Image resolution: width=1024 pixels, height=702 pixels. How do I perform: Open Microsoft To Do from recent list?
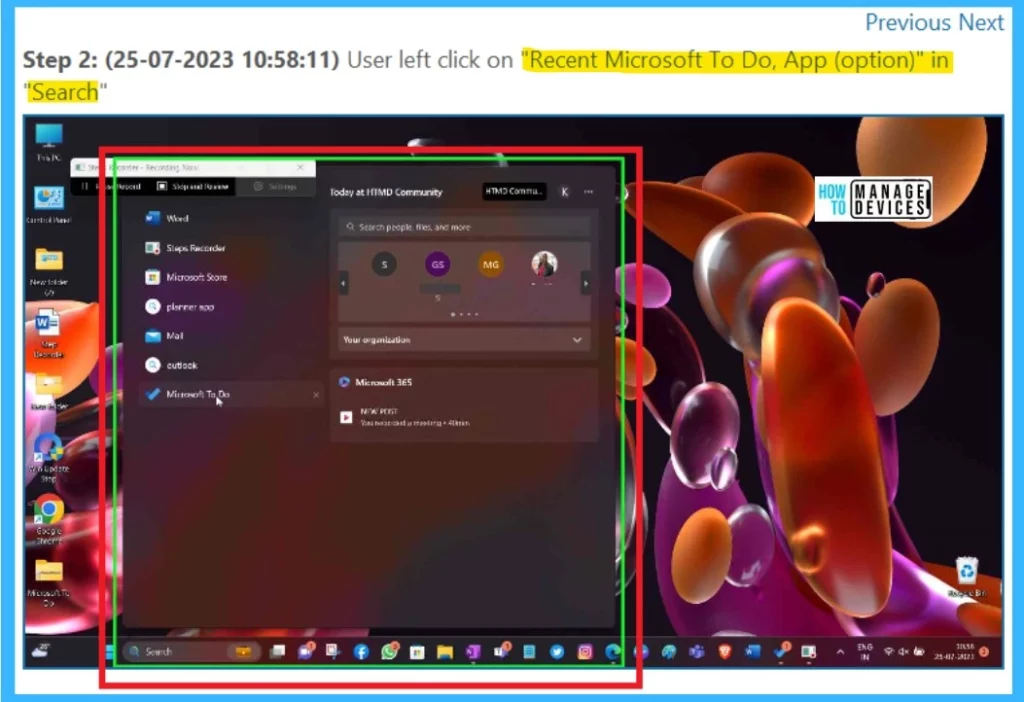(231, 394)
